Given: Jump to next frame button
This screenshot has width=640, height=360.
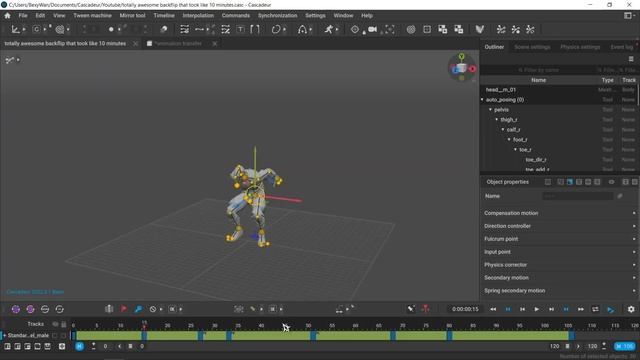Looking at the screenshot, I should click(x=551, y=309).
